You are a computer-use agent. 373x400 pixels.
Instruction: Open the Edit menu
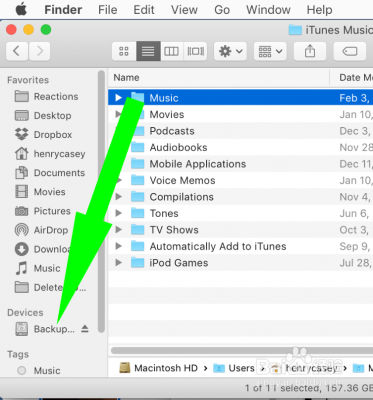[x=144, y=10]
